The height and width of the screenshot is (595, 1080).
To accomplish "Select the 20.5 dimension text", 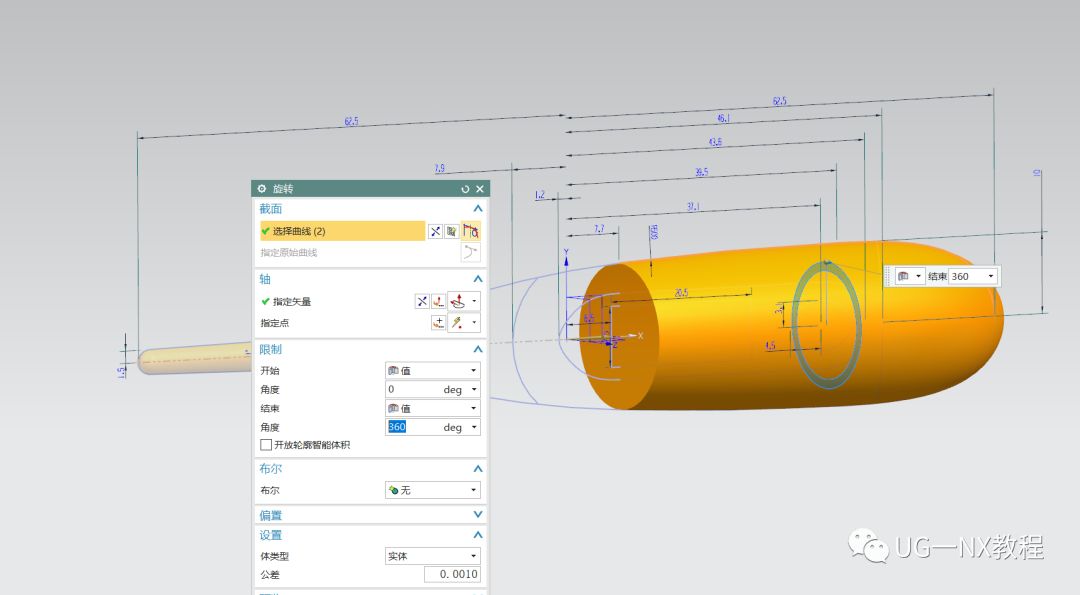I will 681,293.
